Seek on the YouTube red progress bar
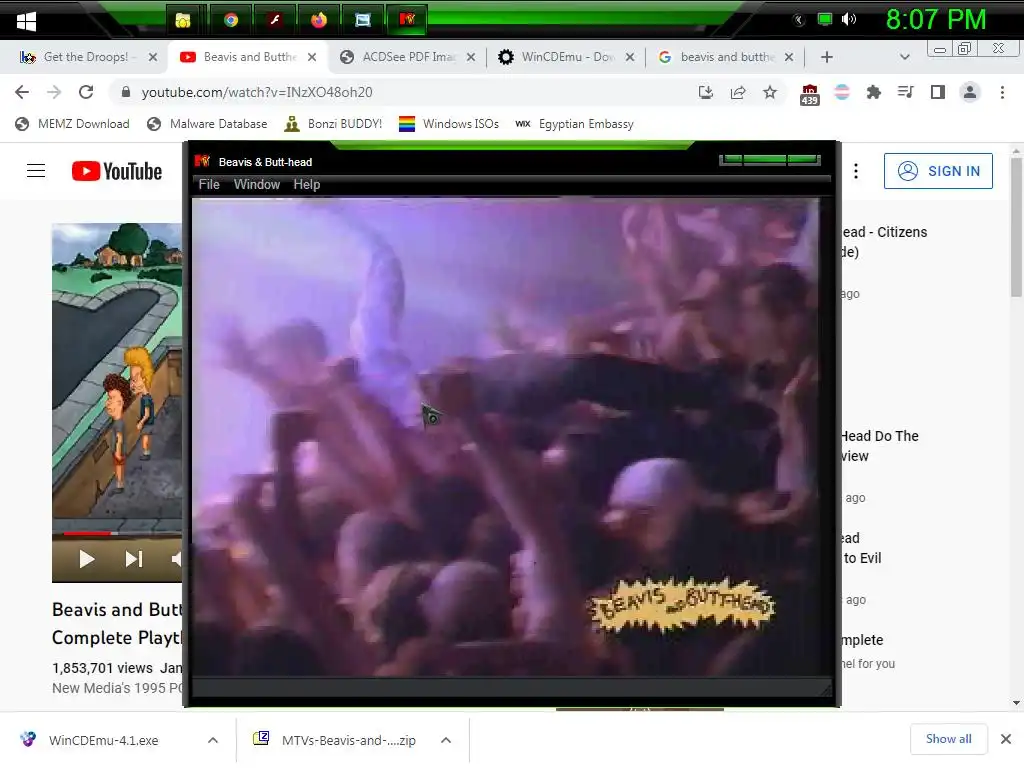 tap(88, 533)
